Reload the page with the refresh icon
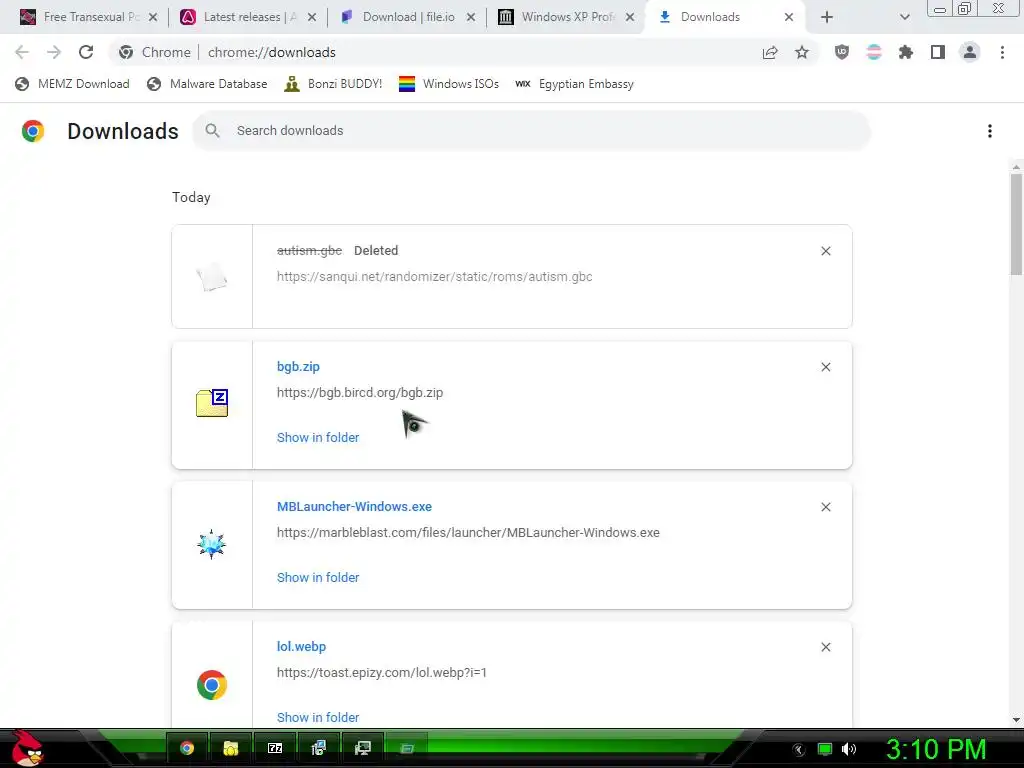The width and height of the screenshot is (1024, 768). click(x=86, y=52)
